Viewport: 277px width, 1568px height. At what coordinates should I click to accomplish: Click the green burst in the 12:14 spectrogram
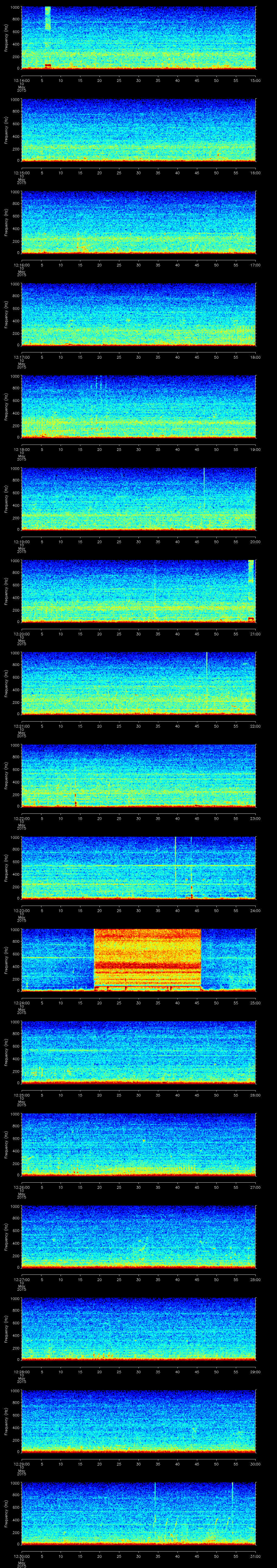coord(48,18)
